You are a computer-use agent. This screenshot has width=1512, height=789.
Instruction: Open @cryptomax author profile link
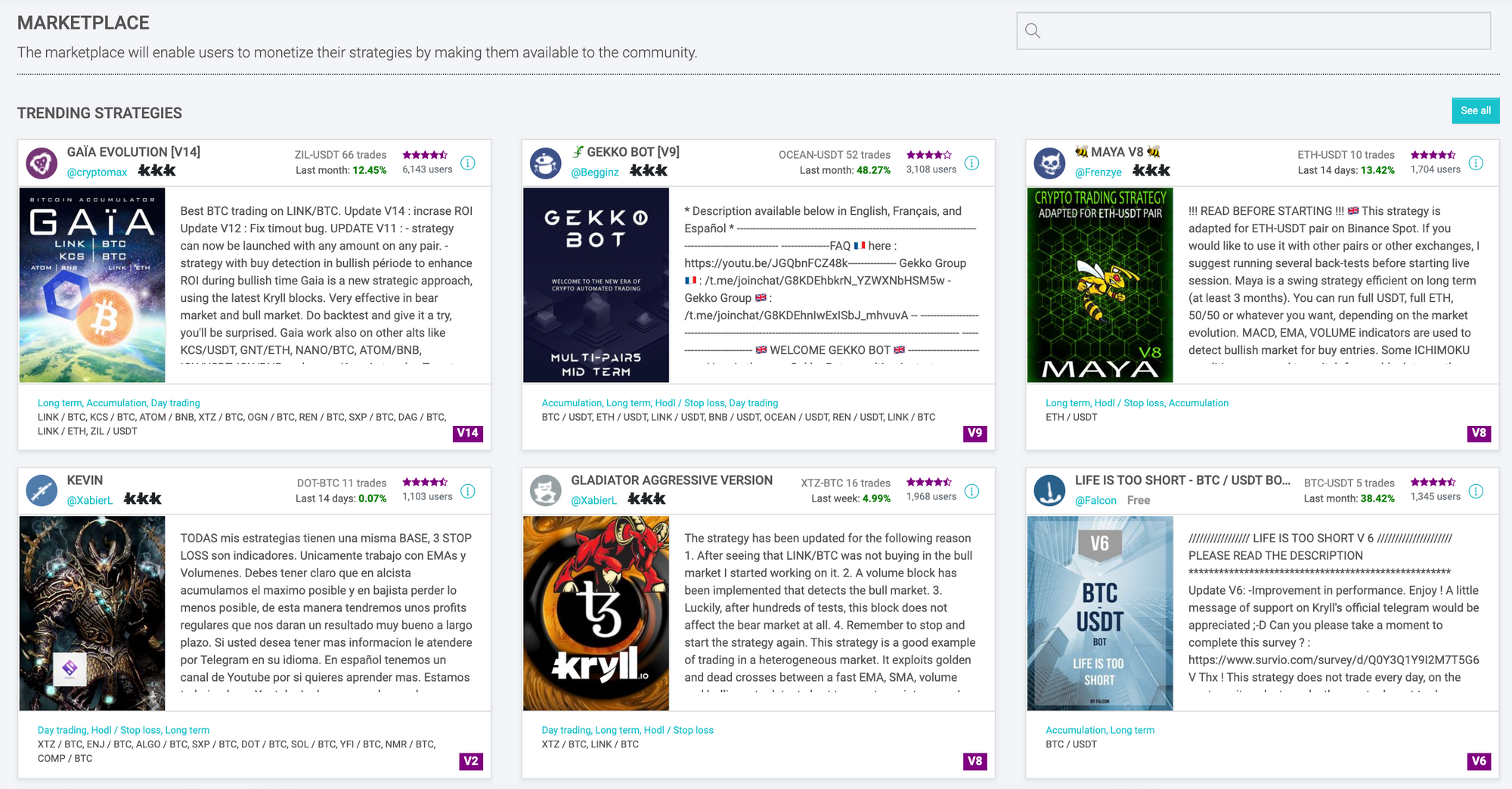tap(97, 172)
